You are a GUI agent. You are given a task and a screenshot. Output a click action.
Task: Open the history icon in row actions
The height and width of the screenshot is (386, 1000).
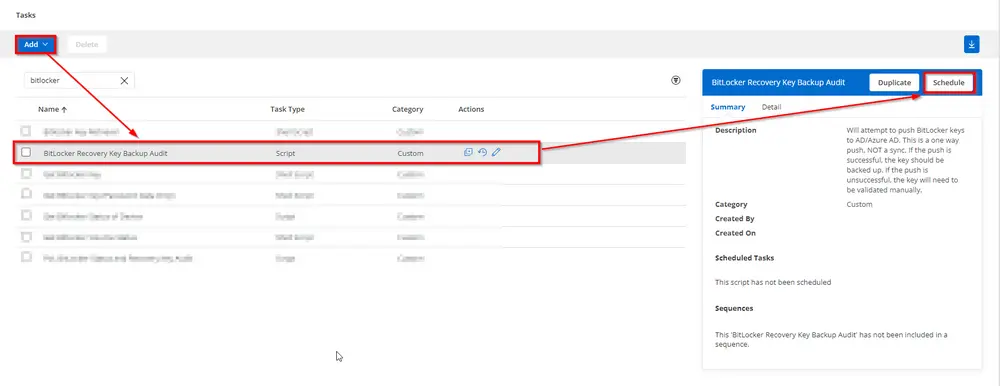[x=482, y=152]
